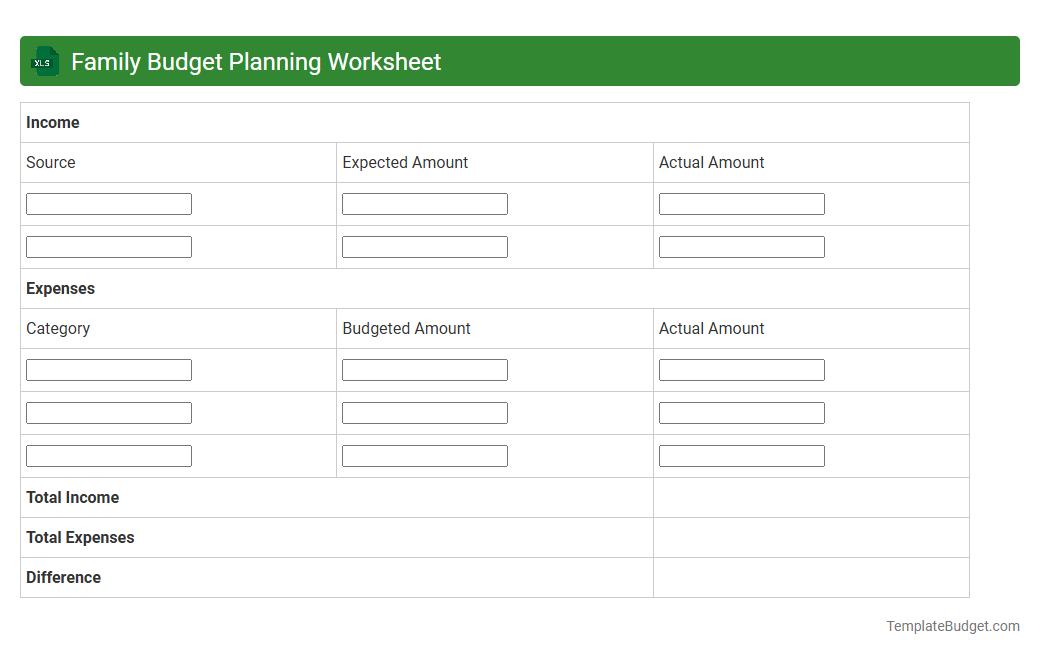This screenshot has height=655, width=1040.
Task: Select the Total Income row cell
Action: [x=810, y=497]
